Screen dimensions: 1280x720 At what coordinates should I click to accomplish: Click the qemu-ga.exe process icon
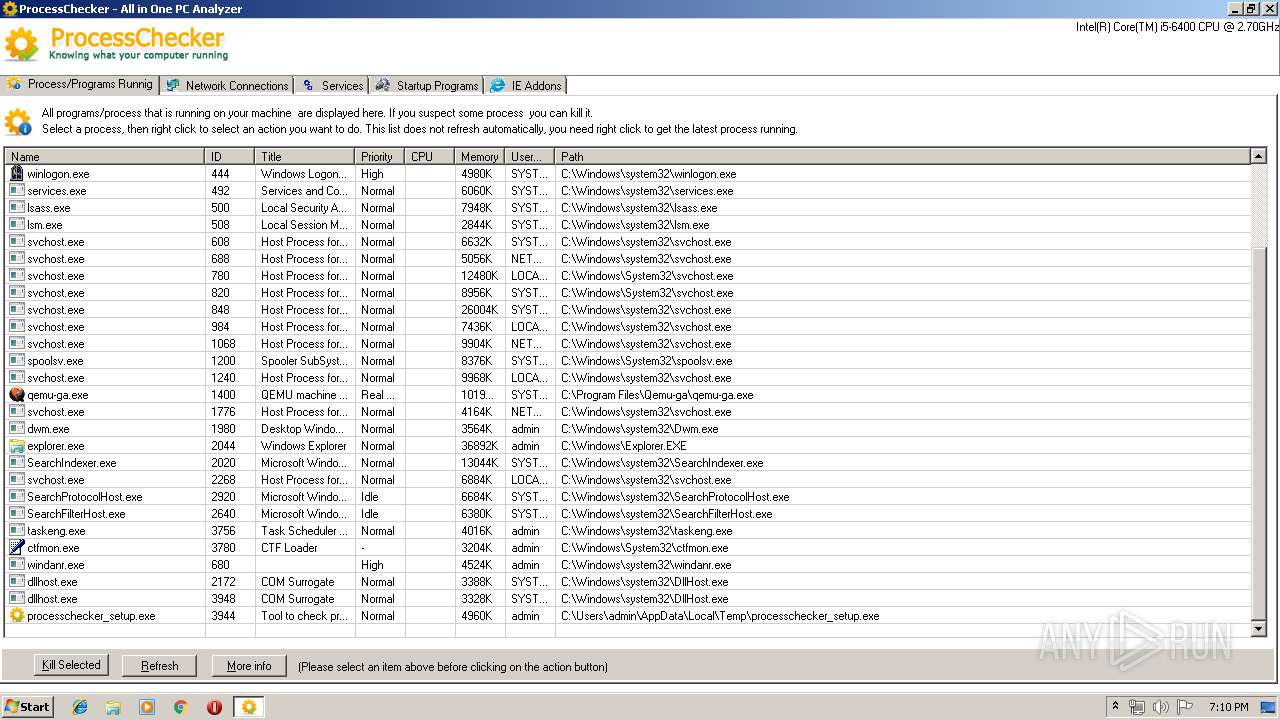click(16, 395)
